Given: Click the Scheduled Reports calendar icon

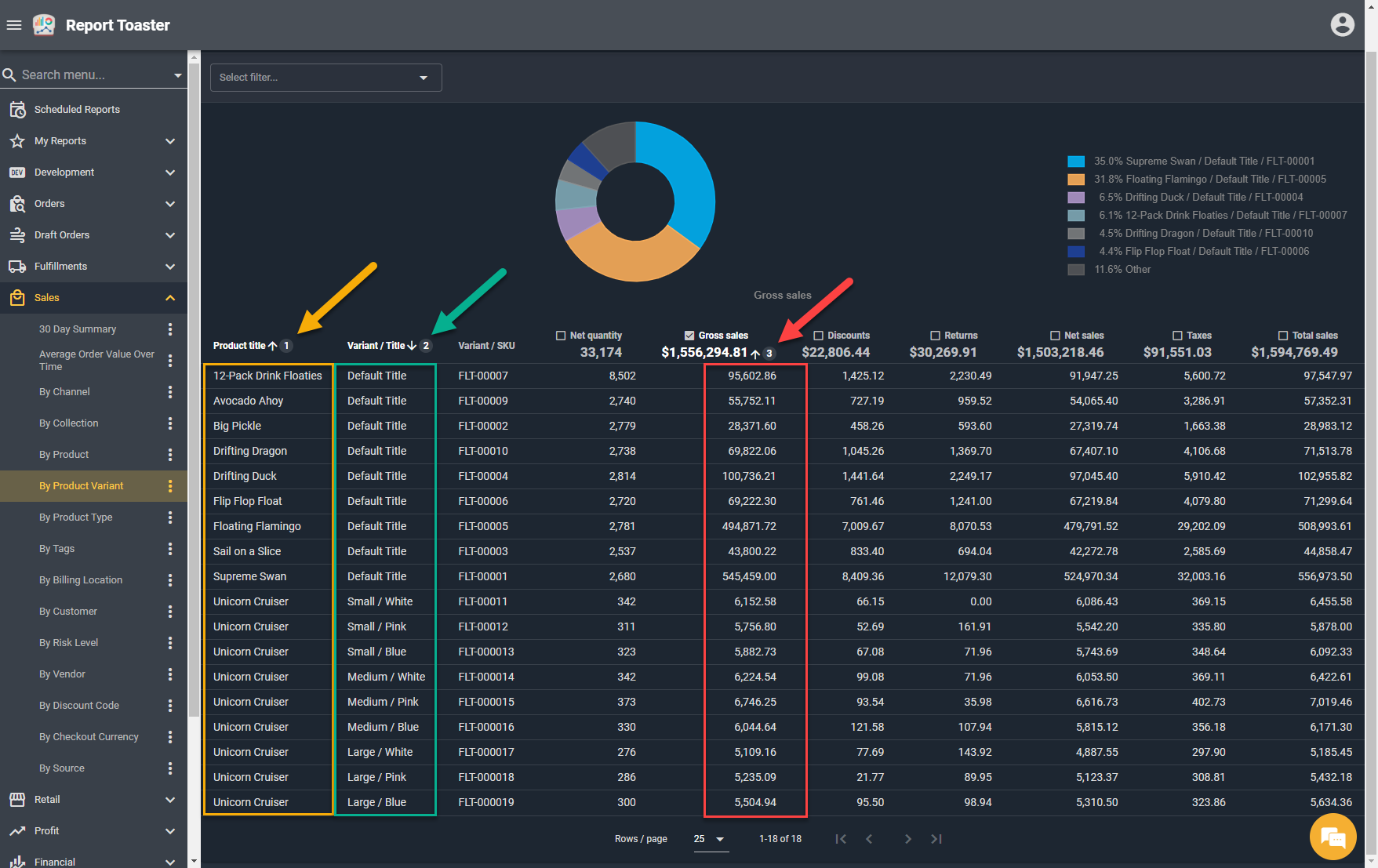Looking at the screenshot, I should pos(17,110).
